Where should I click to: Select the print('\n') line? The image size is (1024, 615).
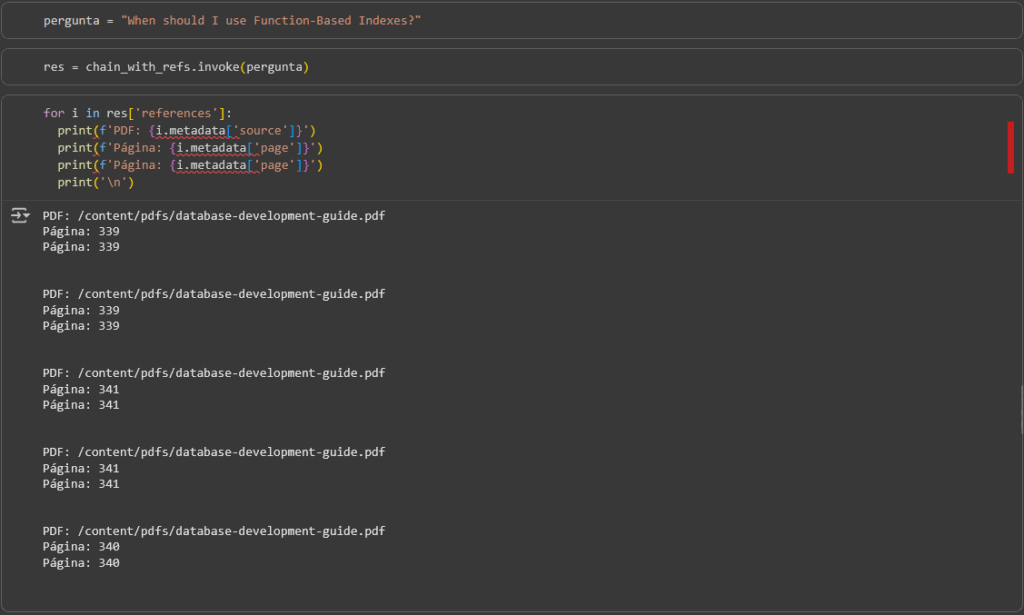[x=95, y=181]
